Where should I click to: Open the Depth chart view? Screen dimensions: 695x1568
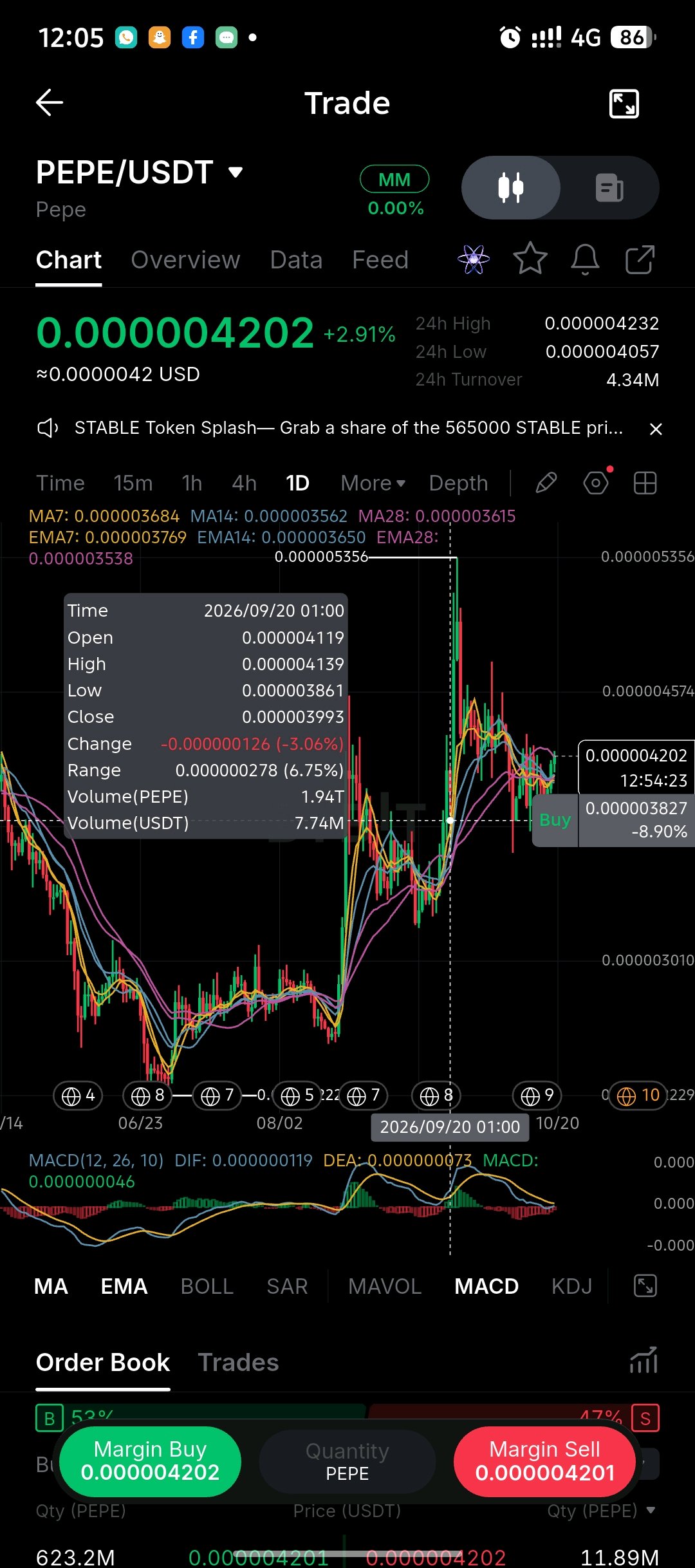pos(458,483)
